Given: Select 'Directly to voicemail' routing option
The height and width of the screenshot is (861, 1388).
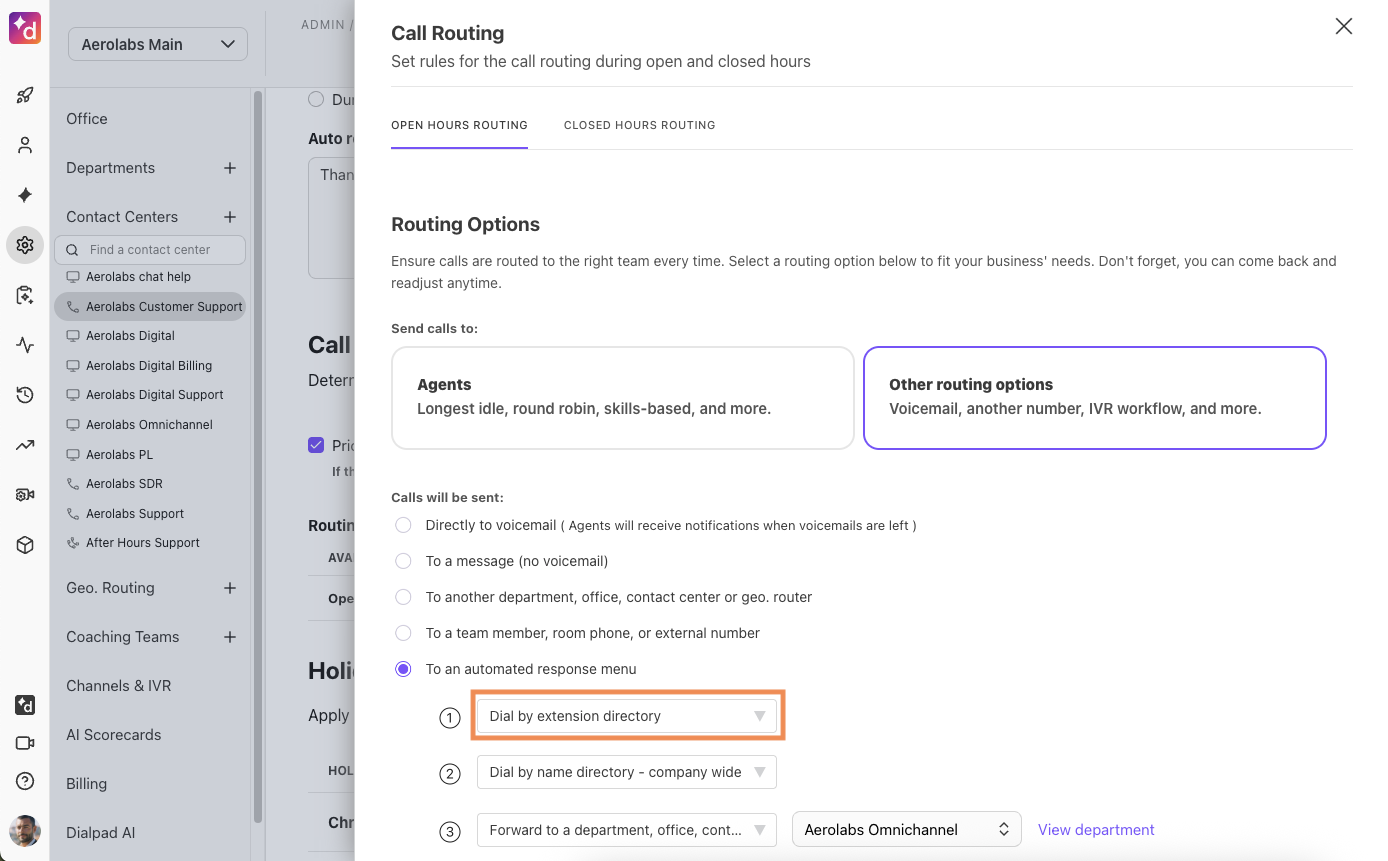Looking at the screenshot, I should click(403, 524).
